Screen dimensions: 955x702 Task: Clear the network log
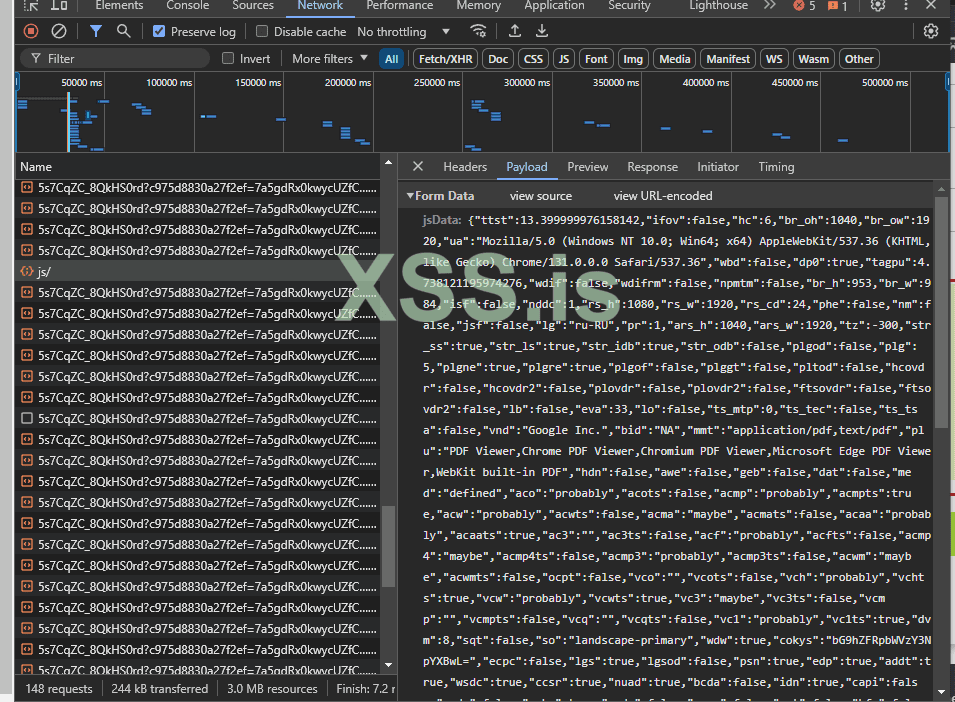(59, 32)
